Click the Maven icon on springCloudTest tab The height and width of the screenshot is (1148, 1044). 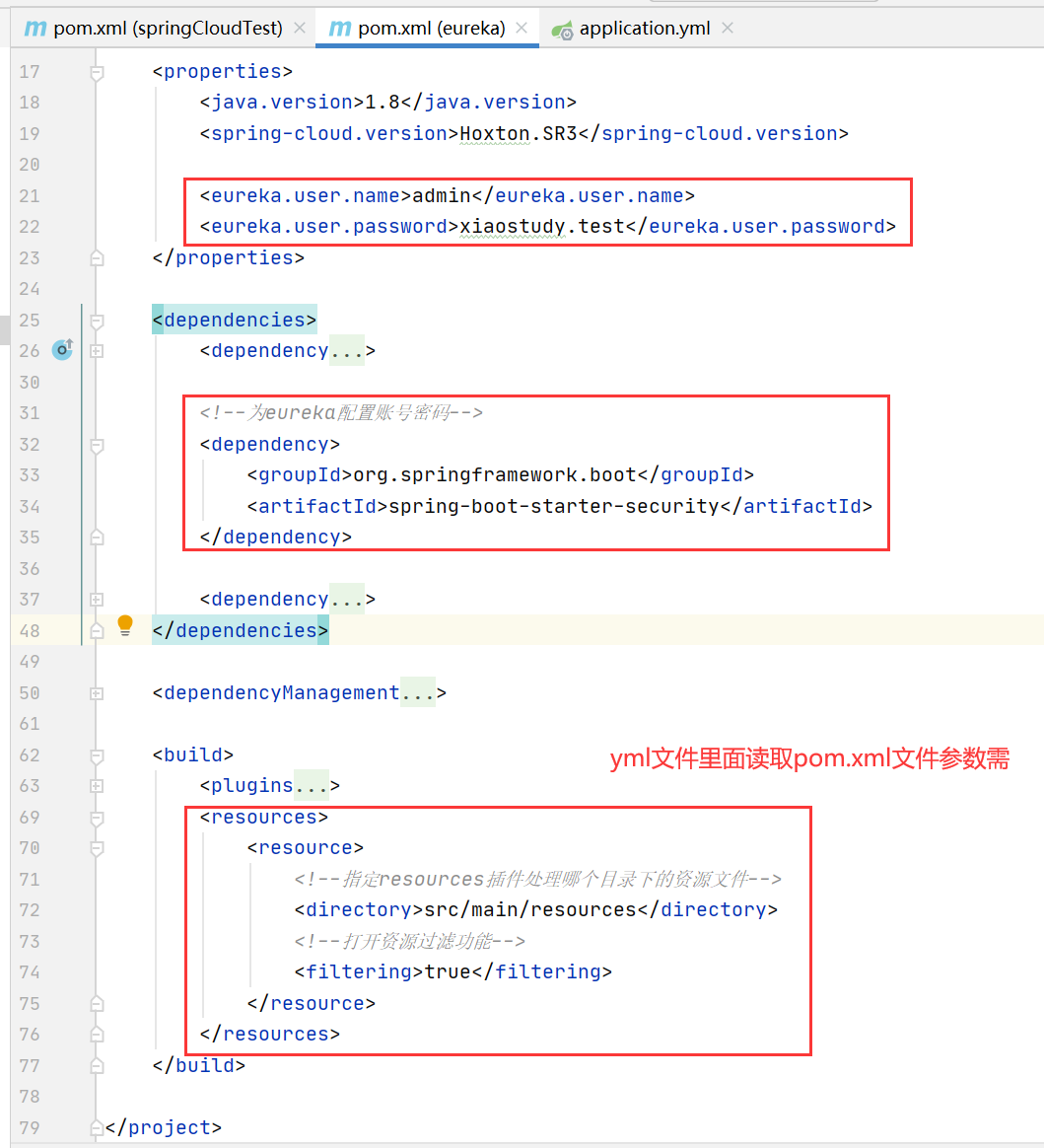[x=35, y=29]
